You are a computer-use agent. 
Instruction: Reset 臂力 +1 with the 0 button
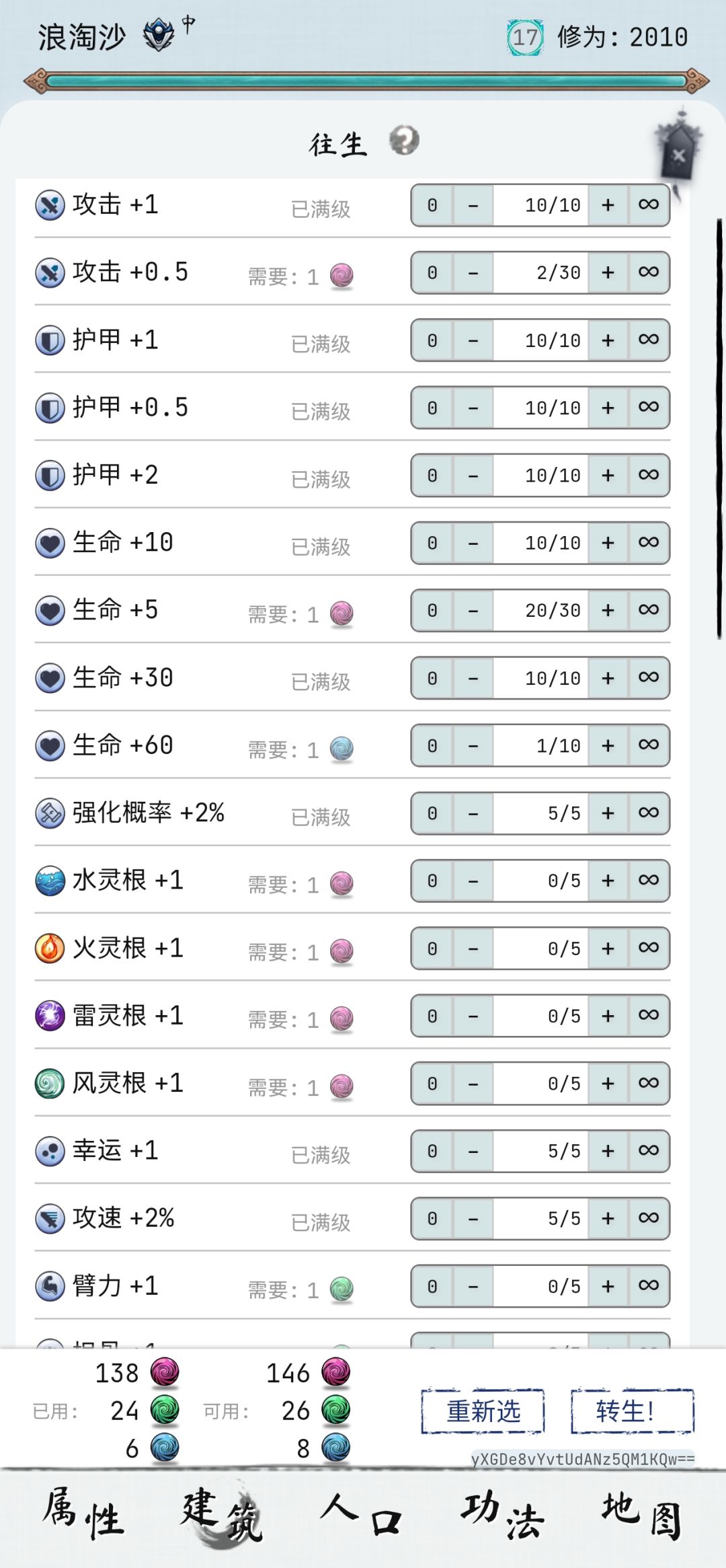[432, 1286]
